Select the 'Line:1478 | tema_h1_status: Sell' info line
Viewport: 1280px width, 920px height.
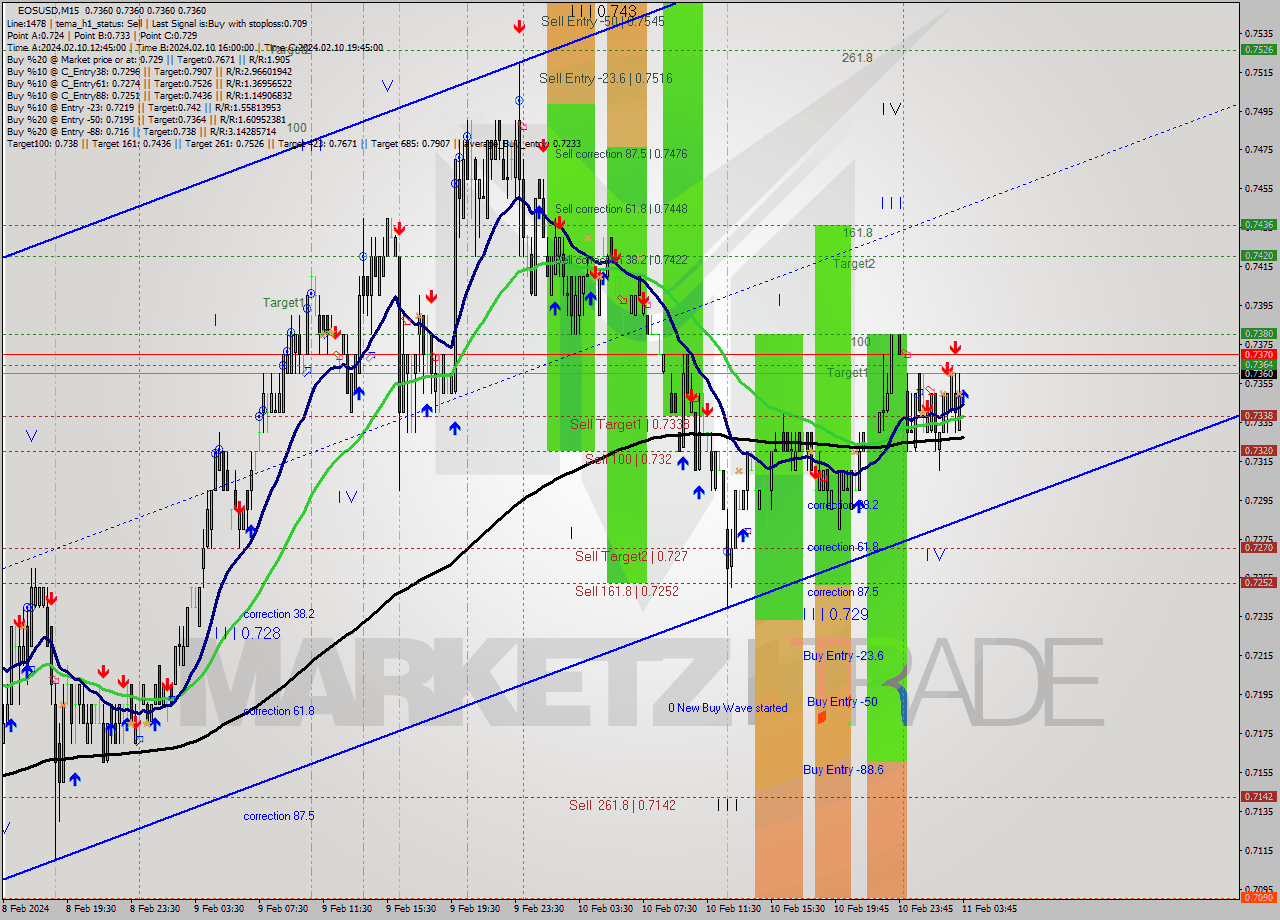pyautogui.click(x=157, y=23)
